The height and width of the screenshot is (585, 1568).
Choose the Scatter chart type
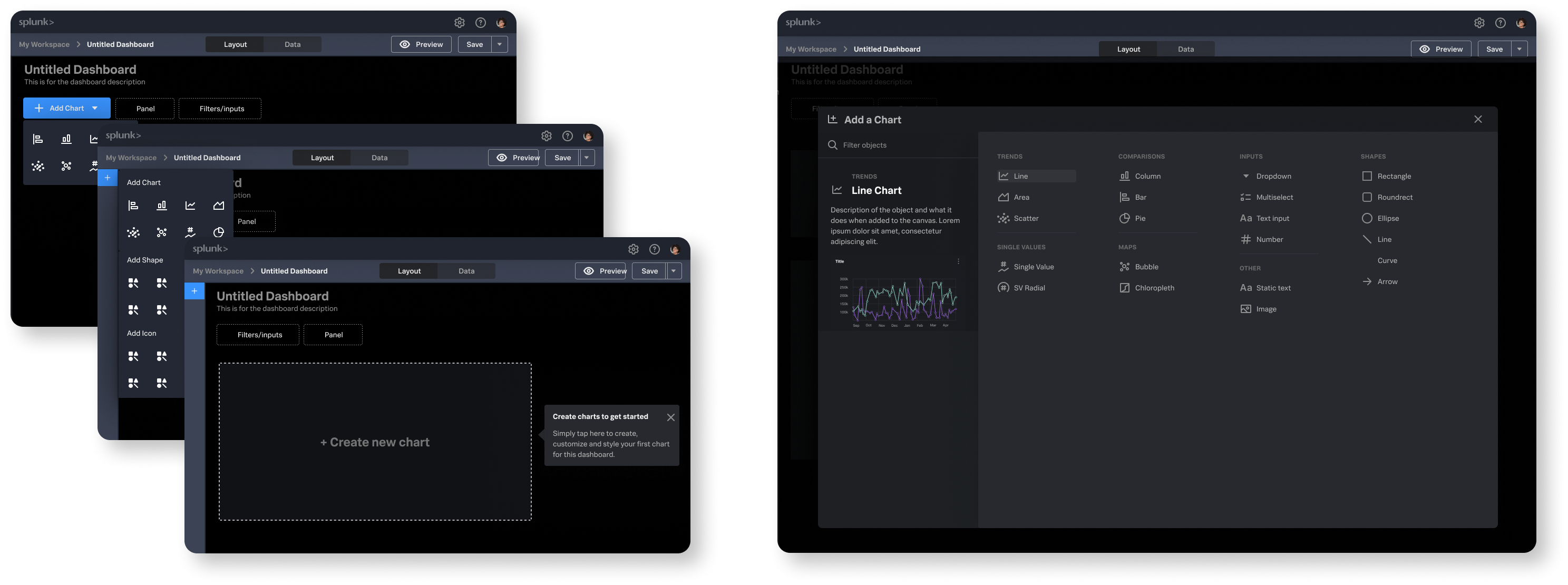(x=1025, y=219)
